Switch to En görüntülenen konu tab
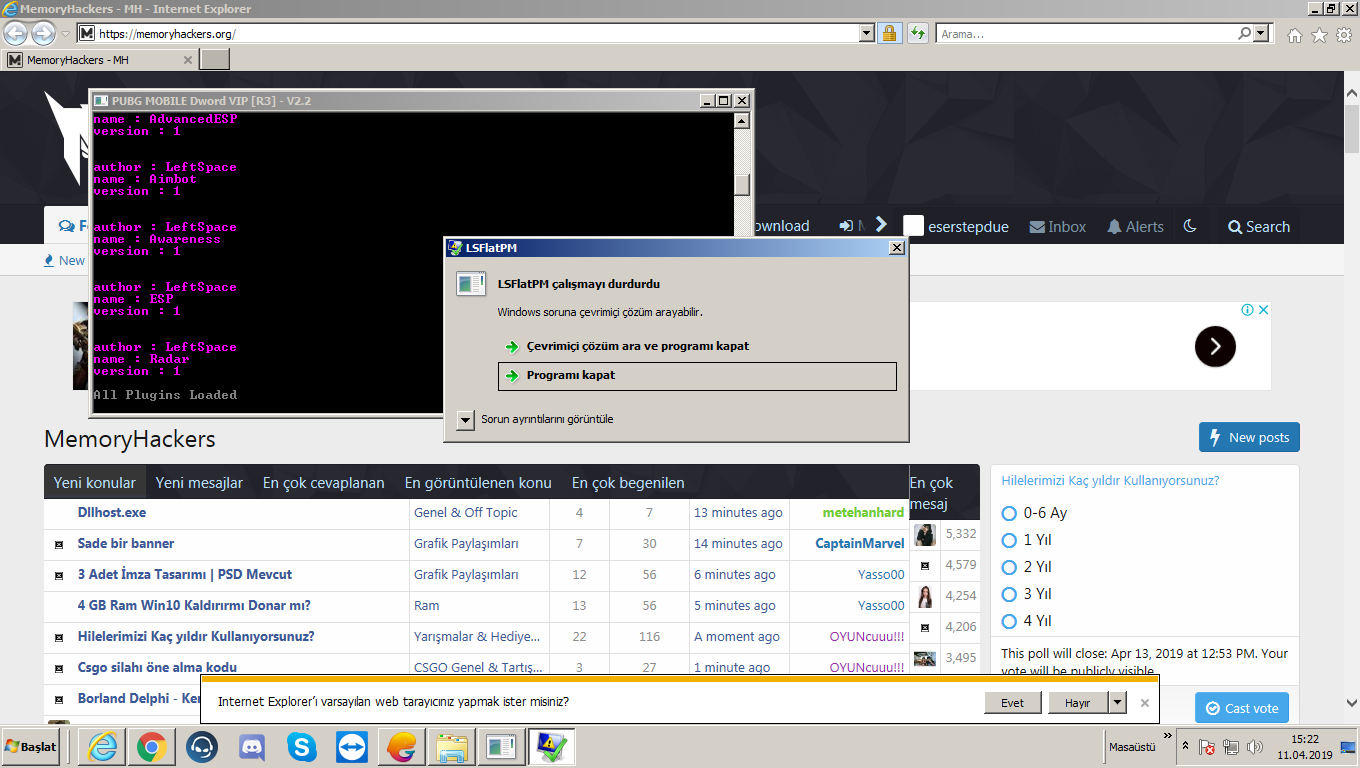The height and width of the screenshot is (768, 1360). (478, 483)
